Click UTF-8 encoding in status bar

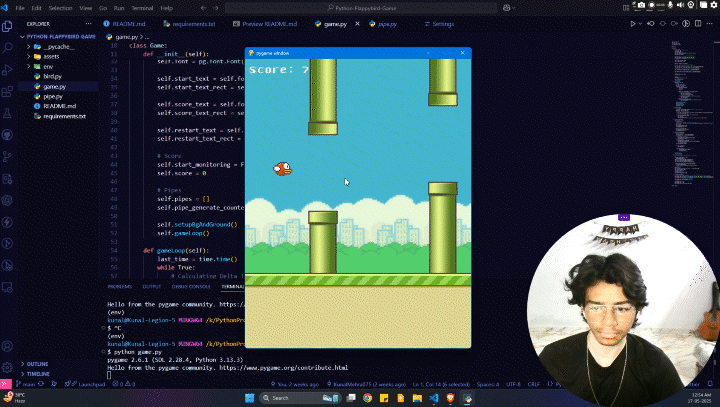(x=513, y=384)
